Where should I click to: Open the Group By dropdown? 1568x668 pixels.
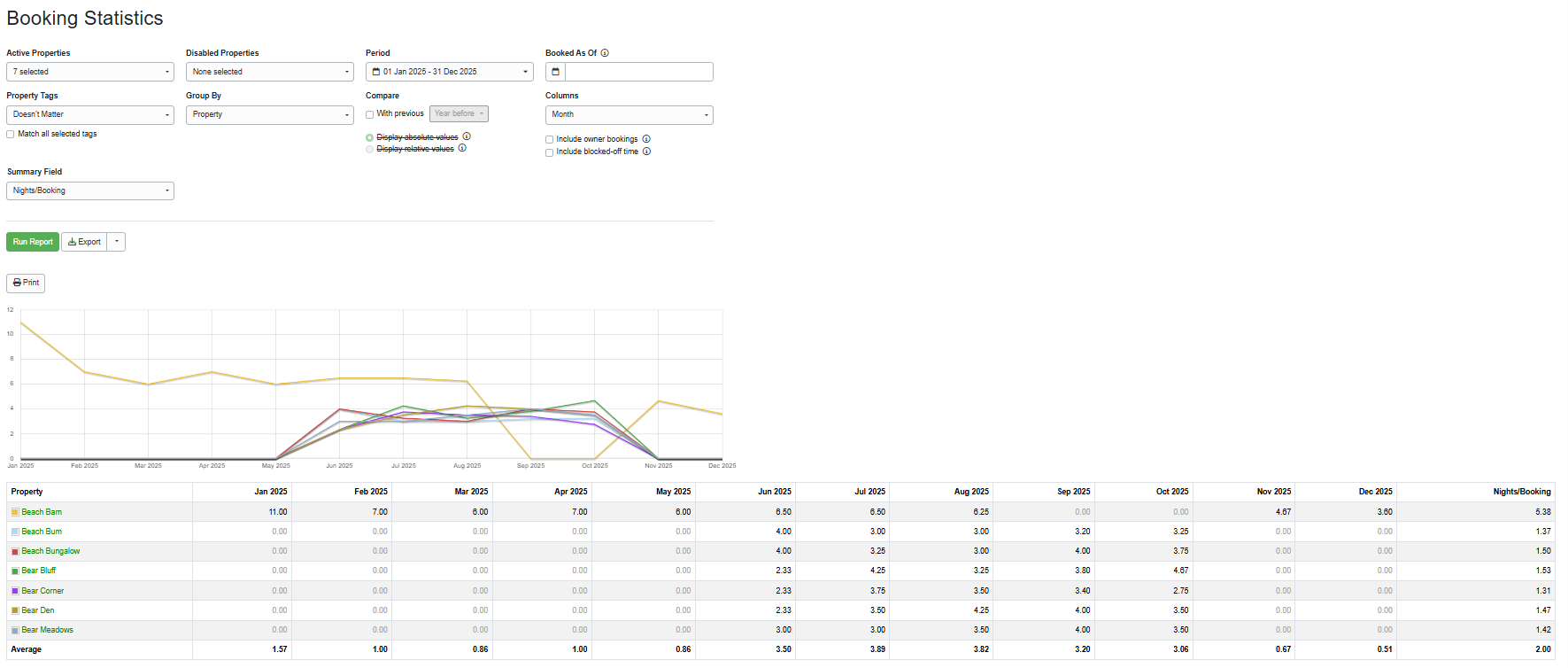click(270, 114)
